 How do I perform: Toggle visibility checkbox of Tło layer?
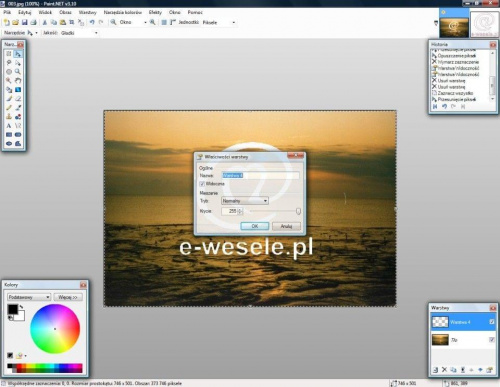[492, 340]
